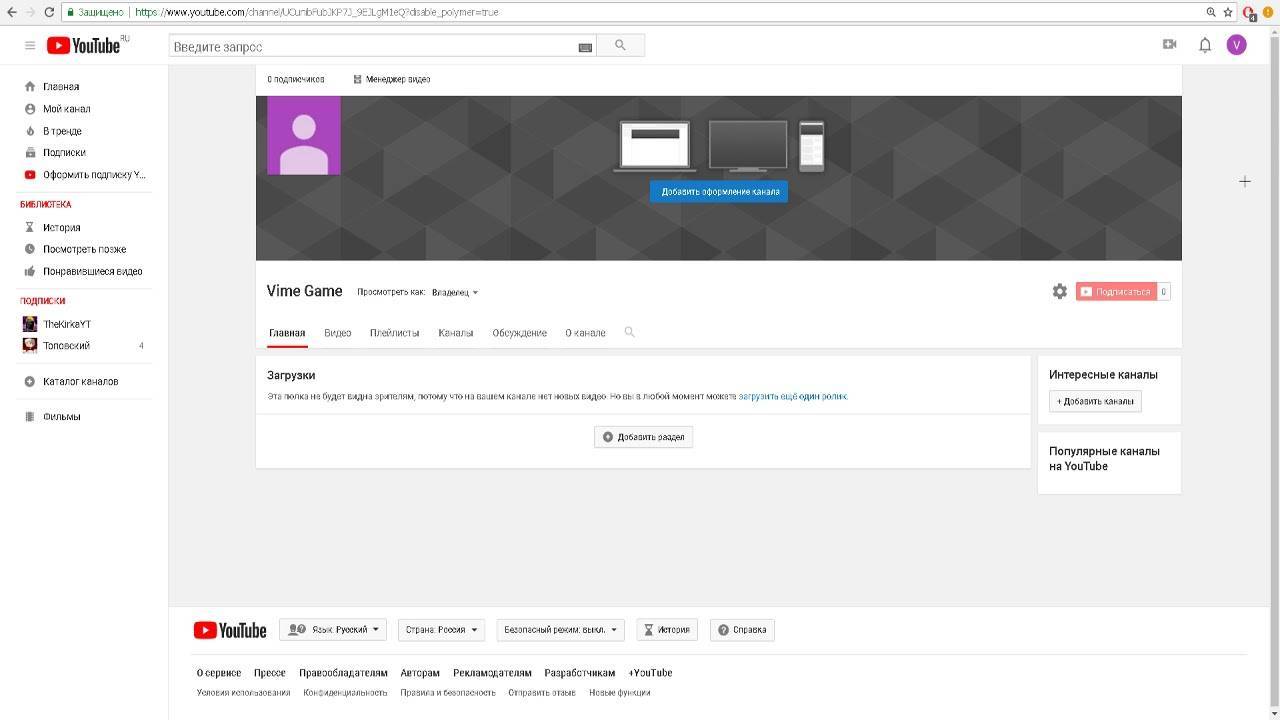Open the Страна: Россия dropdown

point(441,630)
